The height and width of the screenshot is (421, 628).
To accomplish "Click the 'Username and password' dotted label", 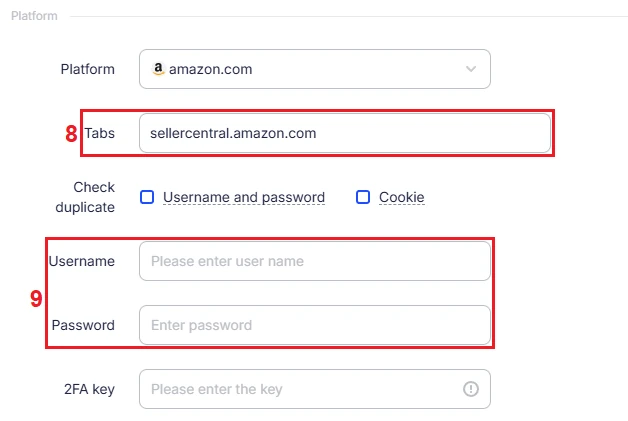I will 243,197.
